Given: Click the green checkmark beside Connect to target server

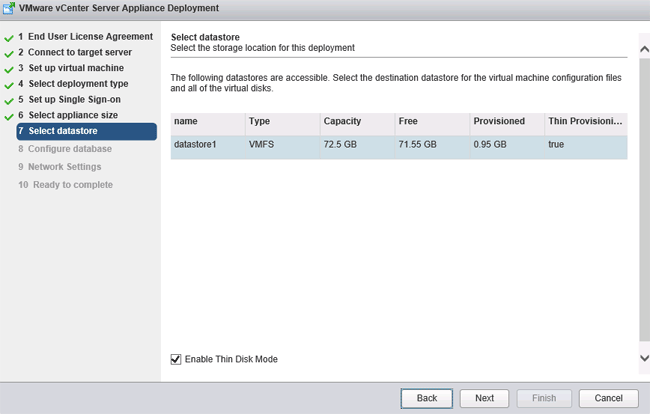Looking at the screenshot, I should point(9,54).
